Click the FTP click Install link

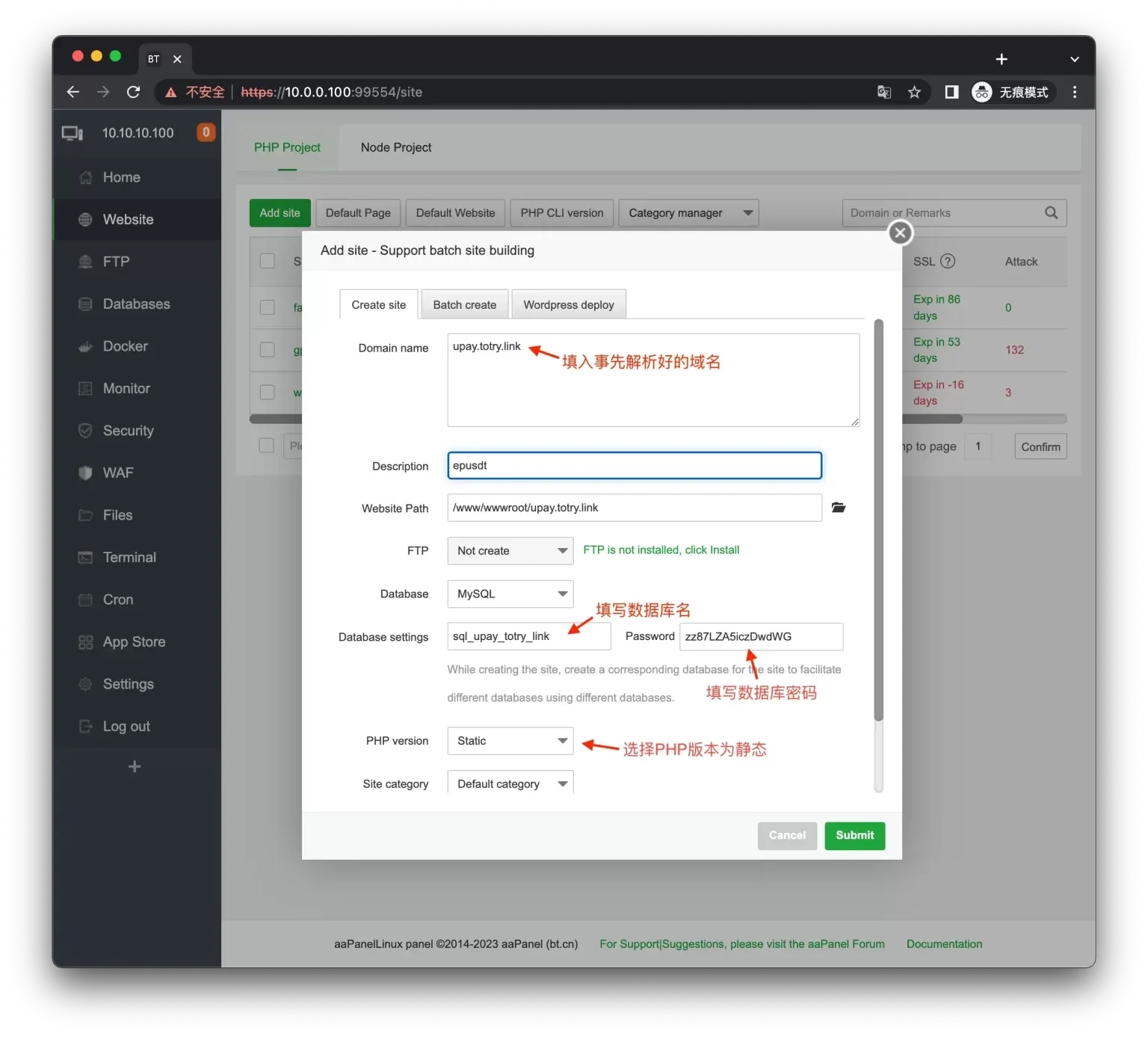point(712,550)
